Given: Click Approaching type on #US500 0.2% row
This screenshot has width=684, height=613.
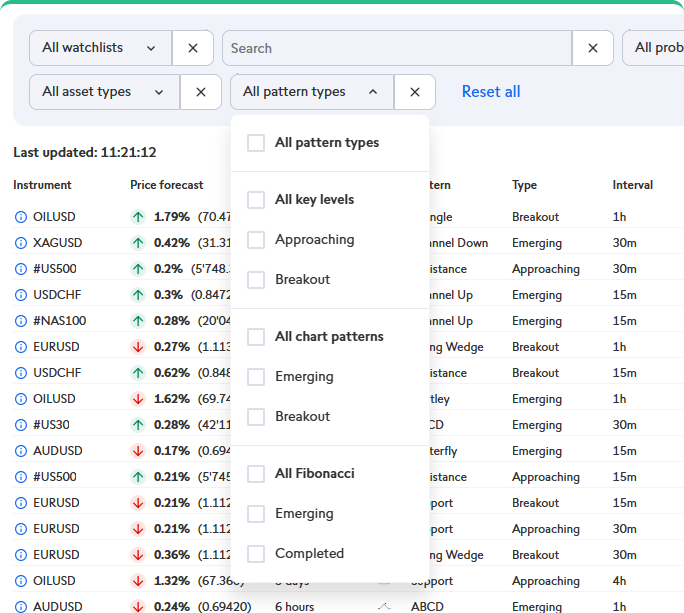Looking at the screenshot, I should click(546, 269).
